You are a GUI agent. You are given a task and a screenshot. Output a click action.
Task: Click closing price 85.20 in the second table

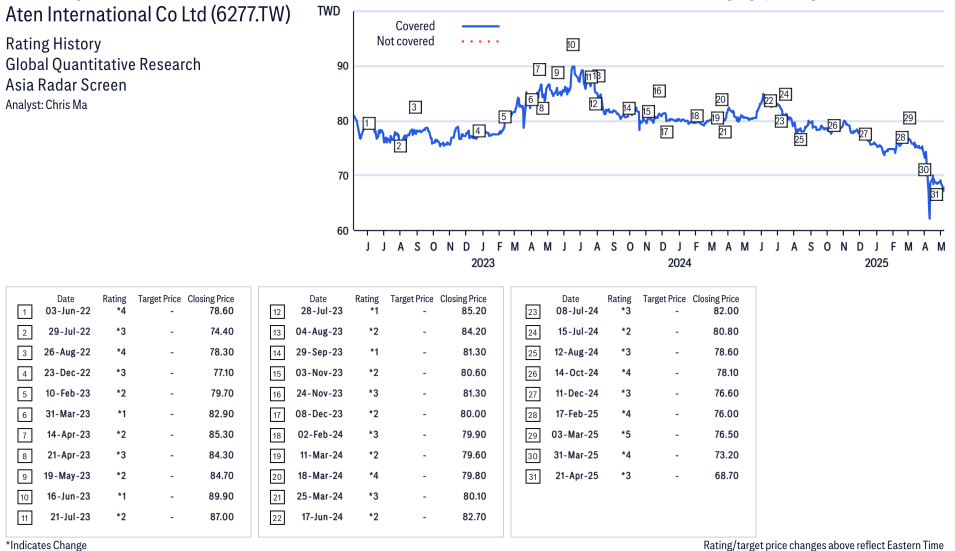[474, 311]
